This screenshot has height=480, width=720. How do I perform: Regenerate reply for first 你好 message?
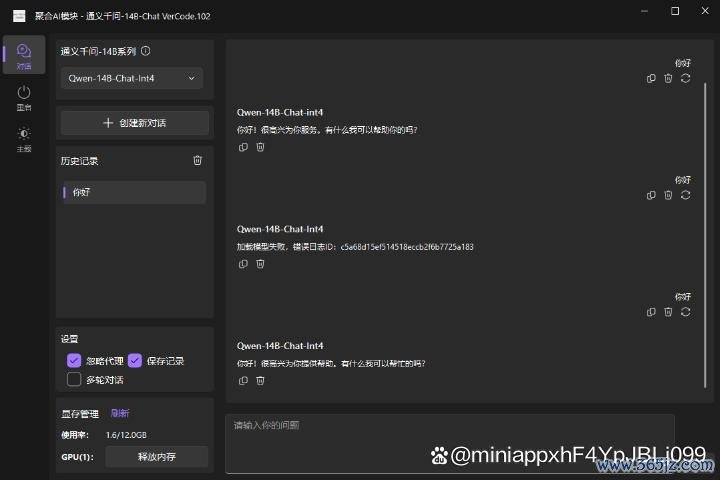point(686,79)
